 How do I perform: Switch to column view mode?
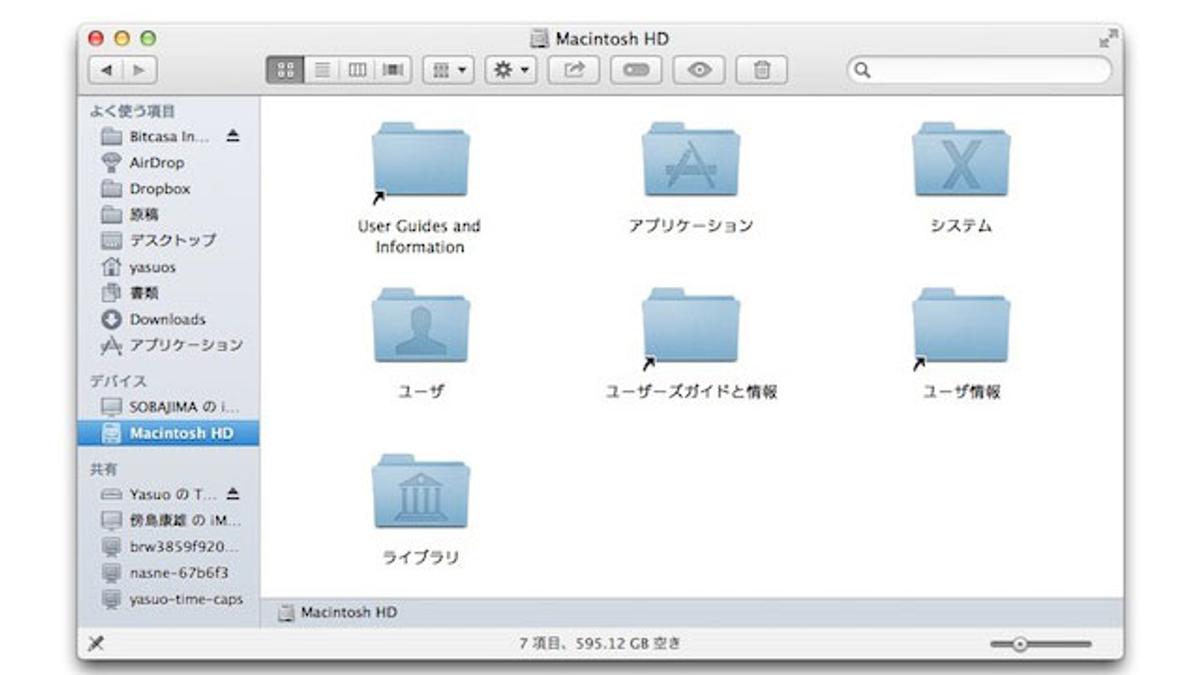tap(357, 70)
